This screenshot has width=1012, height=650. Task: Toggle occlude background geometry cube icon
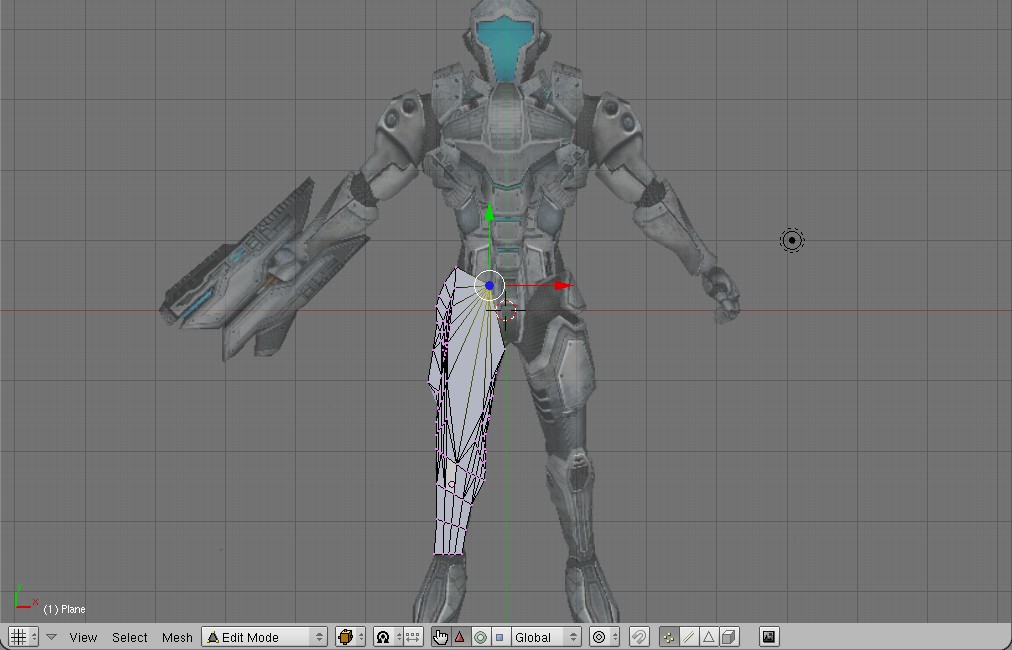[x=729, y=637]
